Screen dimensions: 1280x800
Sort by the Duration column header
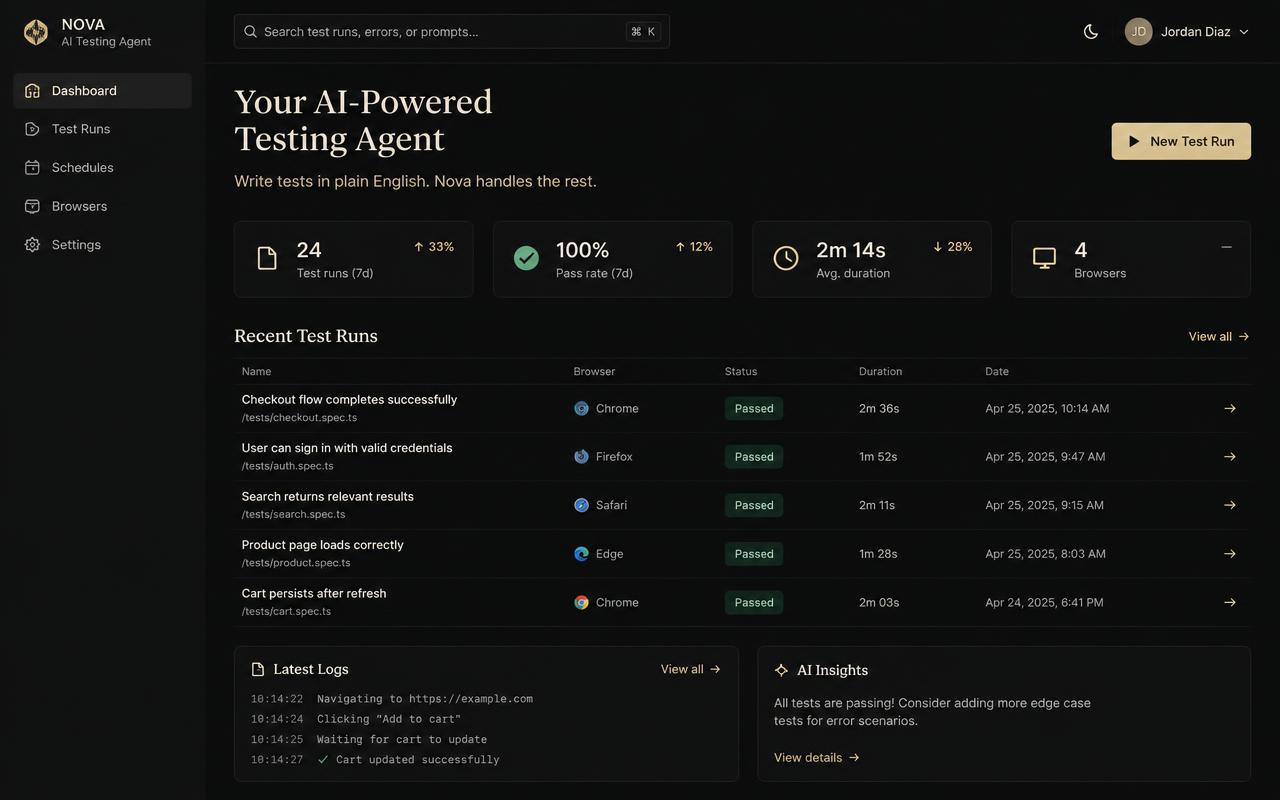click(x=880, y=371)
